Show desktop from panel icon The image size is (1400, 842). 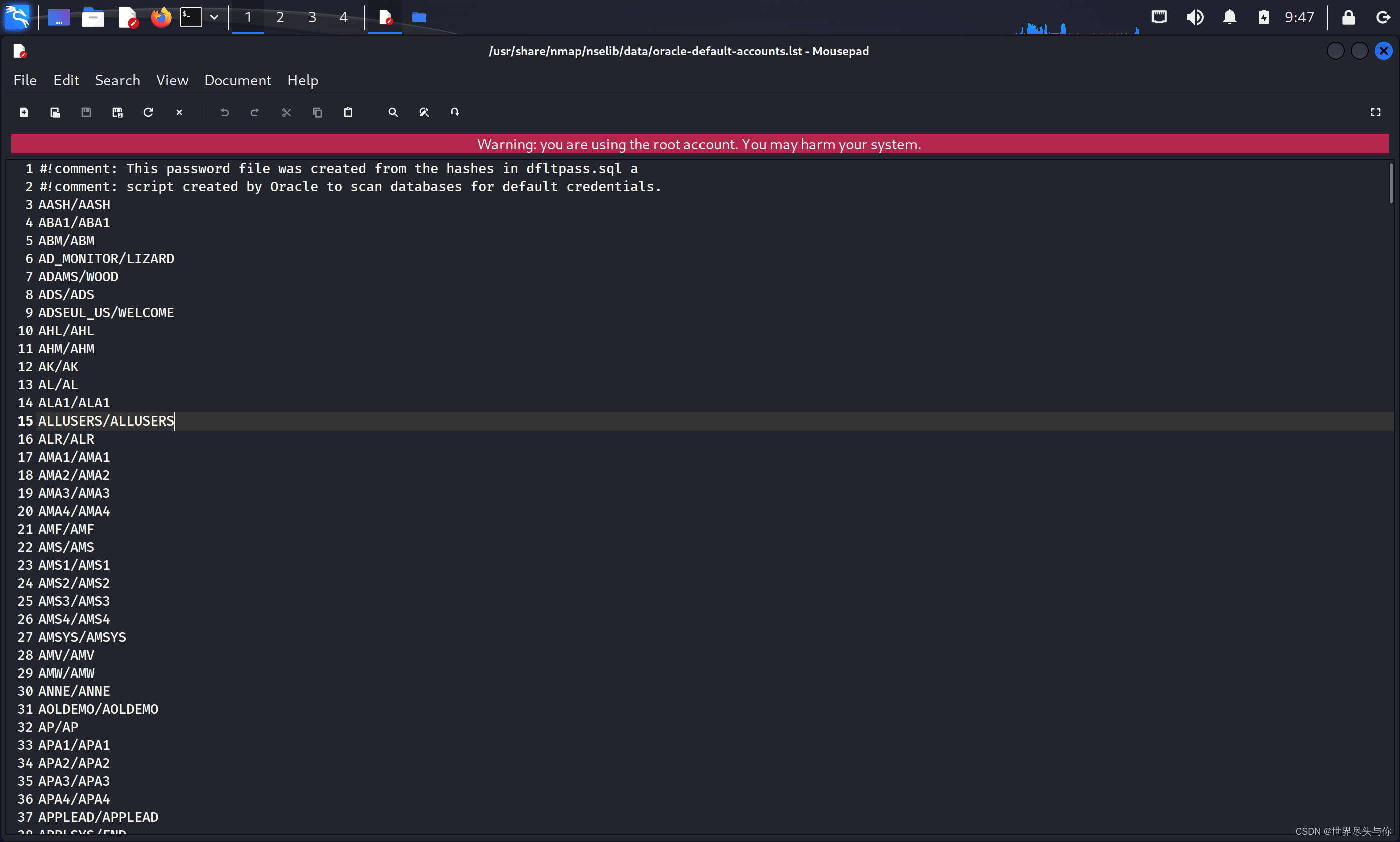click(x=59, y=17)
